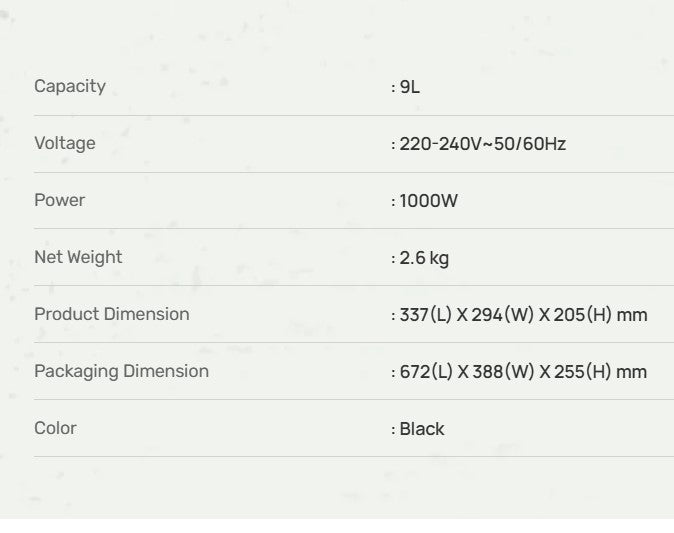The height and width of the screenshot is (533, 674).
Task: Click the Capacity label
Action: (69, 86)
